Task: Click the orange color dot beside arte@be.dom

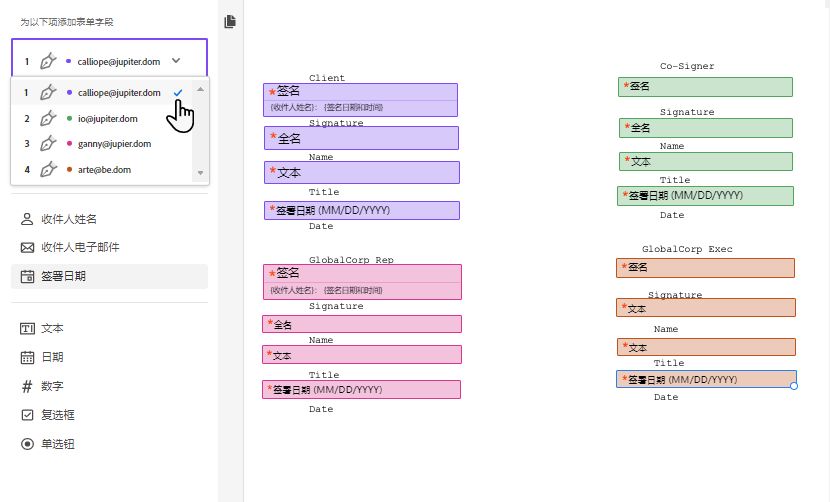Action: (x=69, y=169)
